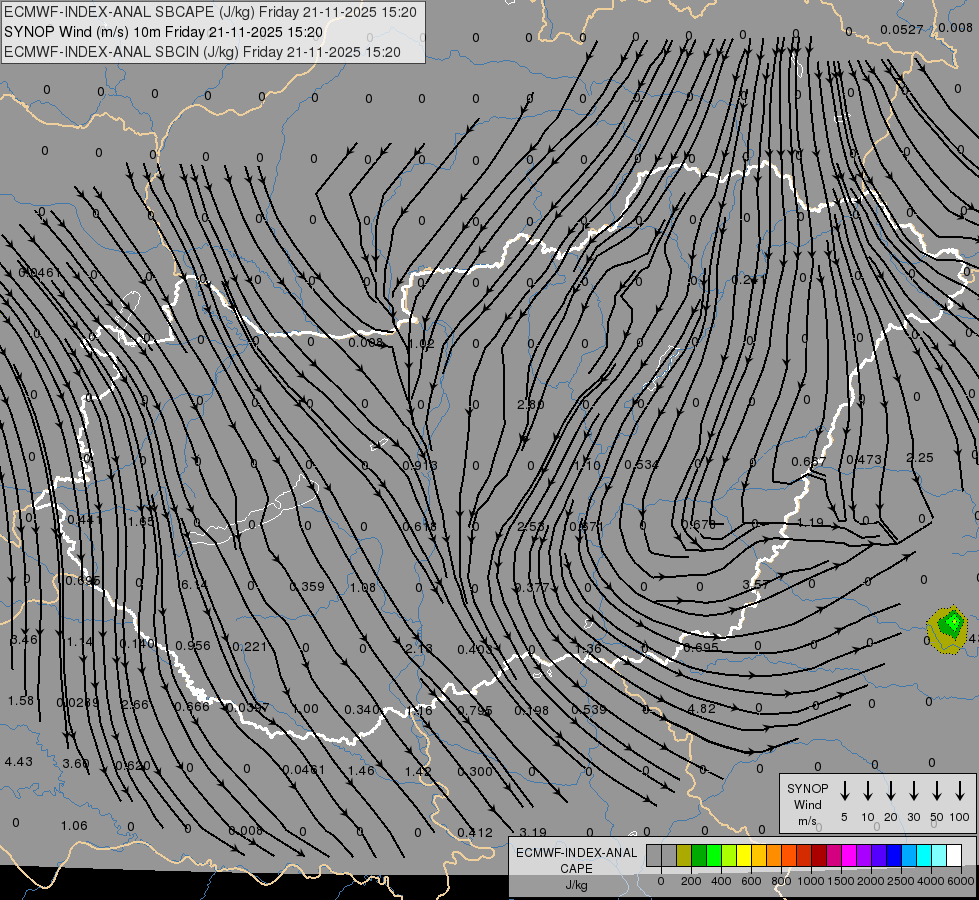This screenshot has width=979, height=900.
Task: Click the map value 1.65
Action: (141, 521)
